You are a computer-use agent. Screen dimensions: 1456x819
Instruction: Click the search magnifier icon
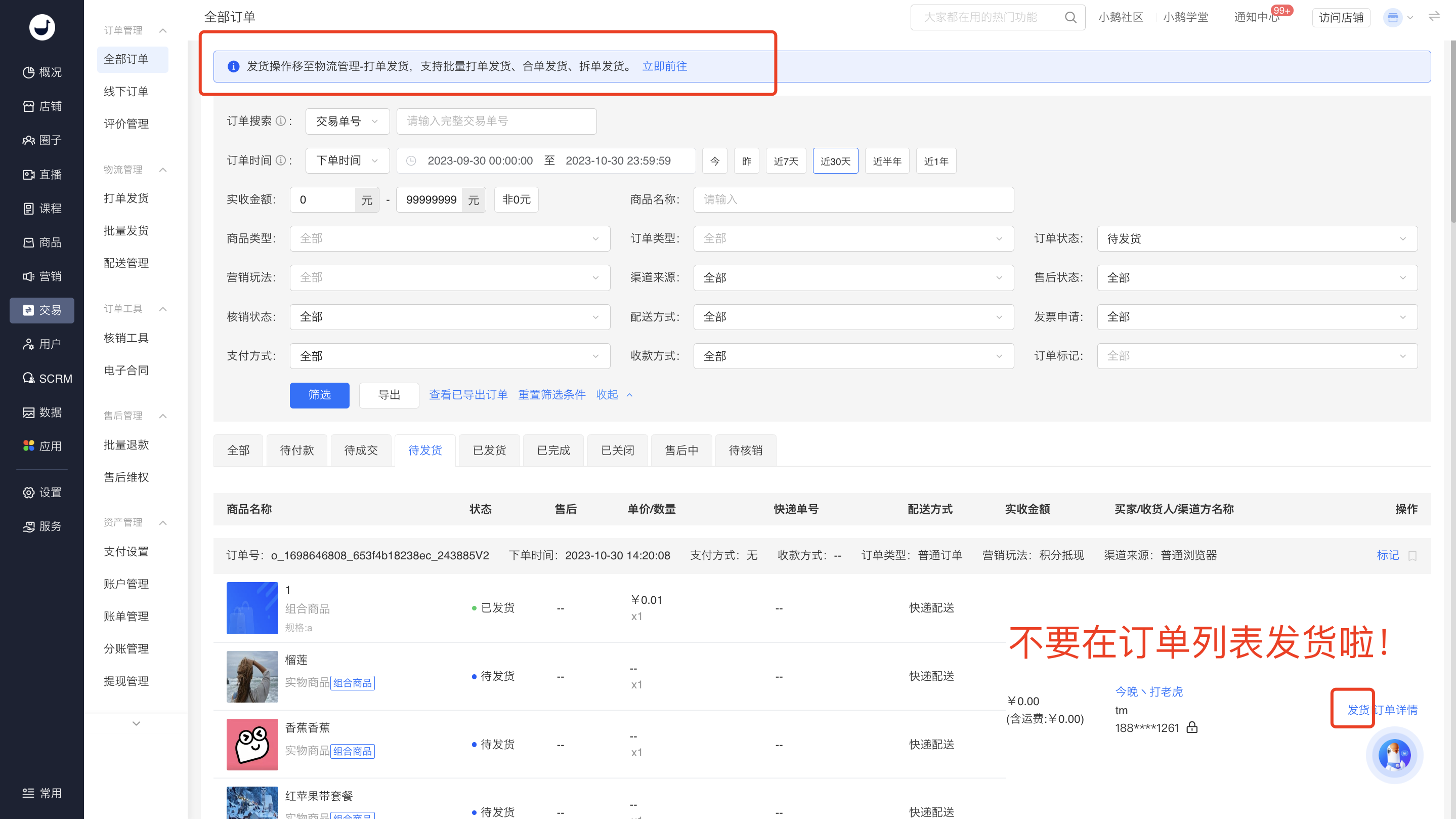[x=1070, y=18]
